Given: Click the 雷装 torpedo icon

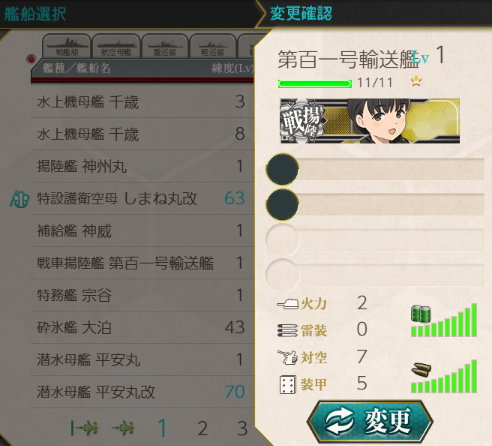Looking at the screenshot, I should 287,330.
